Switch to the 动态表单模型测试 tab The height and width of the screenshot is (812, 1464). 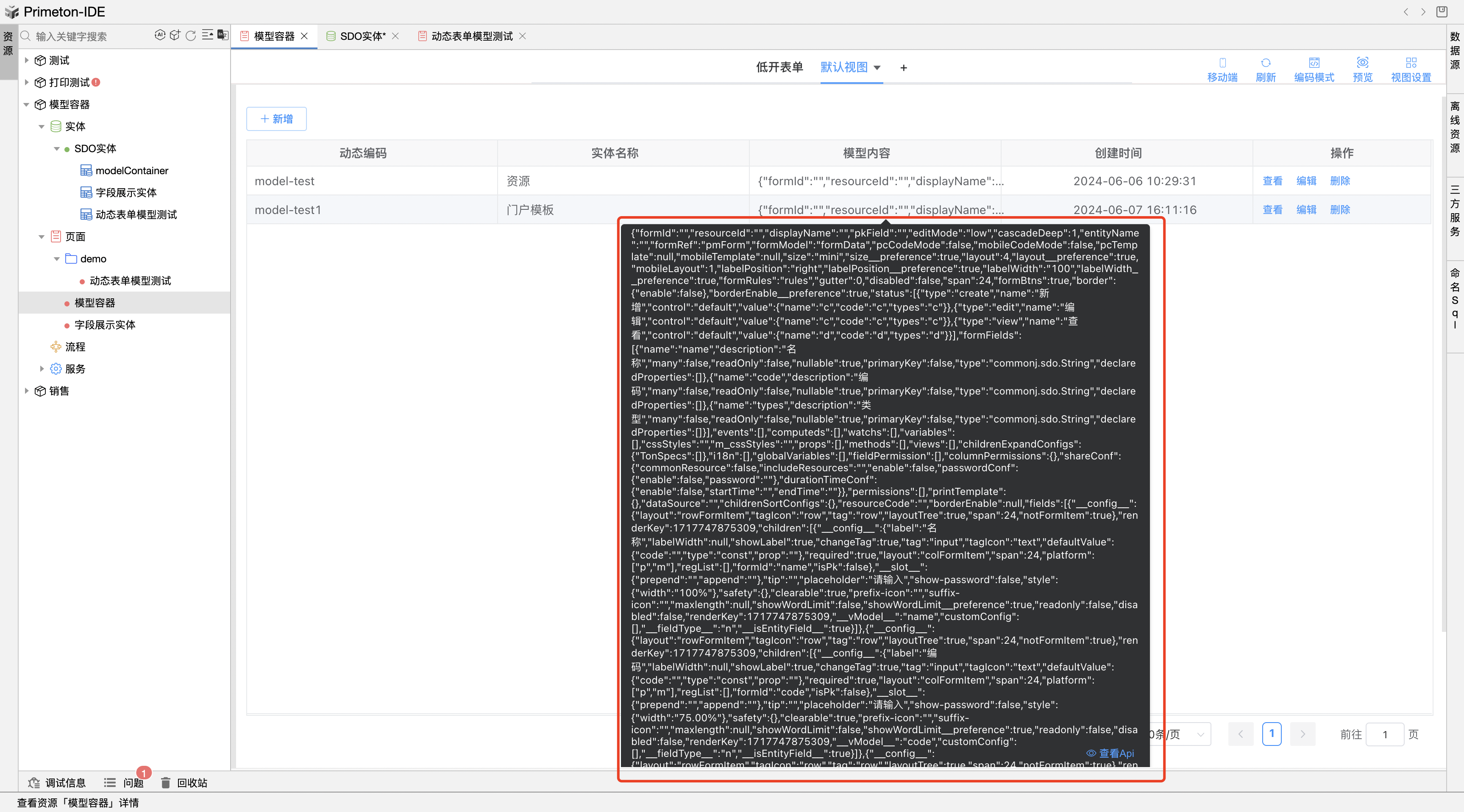click(x=471, y=36)
